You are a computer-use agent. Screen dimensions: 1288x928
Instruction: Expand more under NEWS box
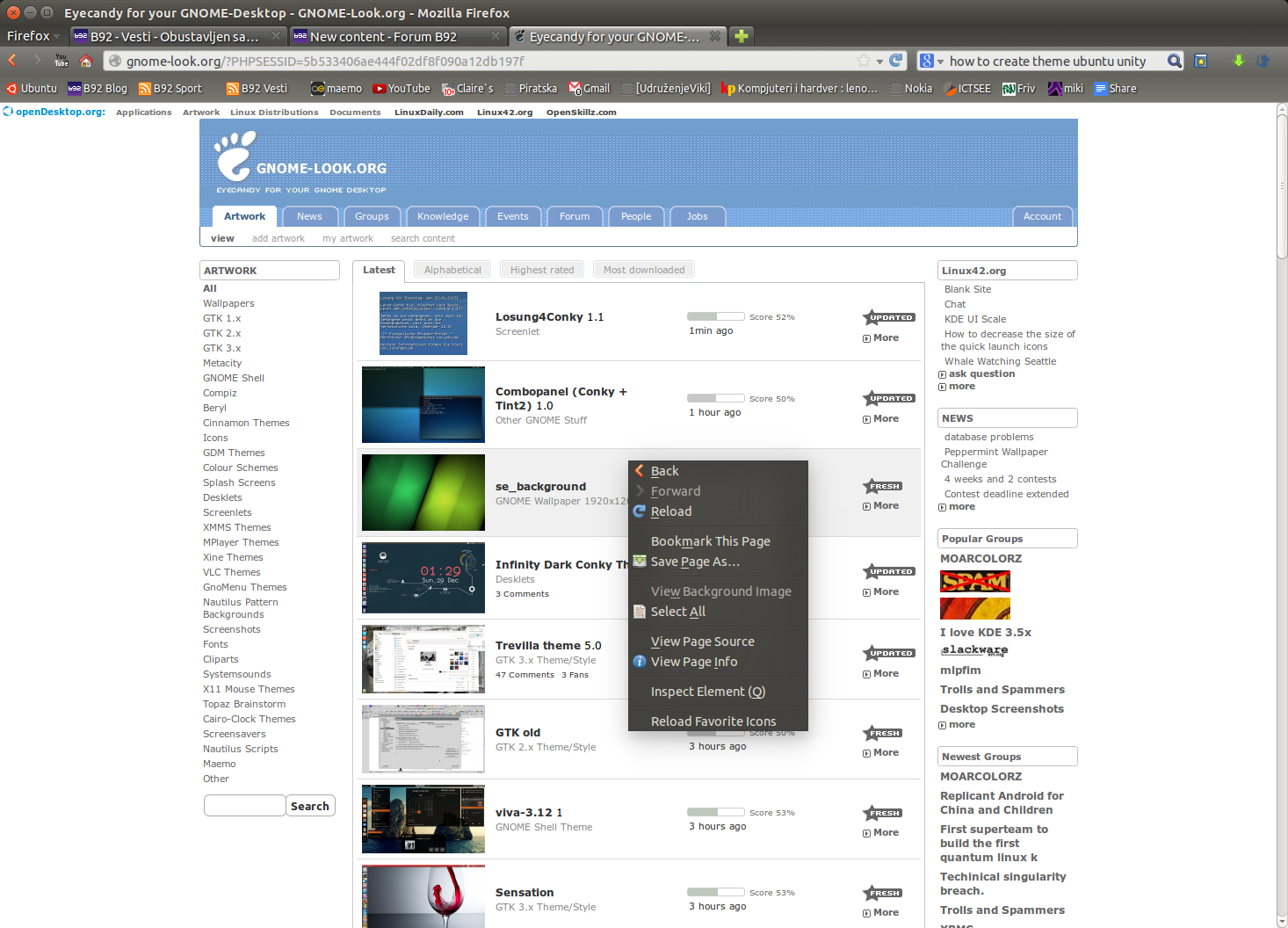957,507
